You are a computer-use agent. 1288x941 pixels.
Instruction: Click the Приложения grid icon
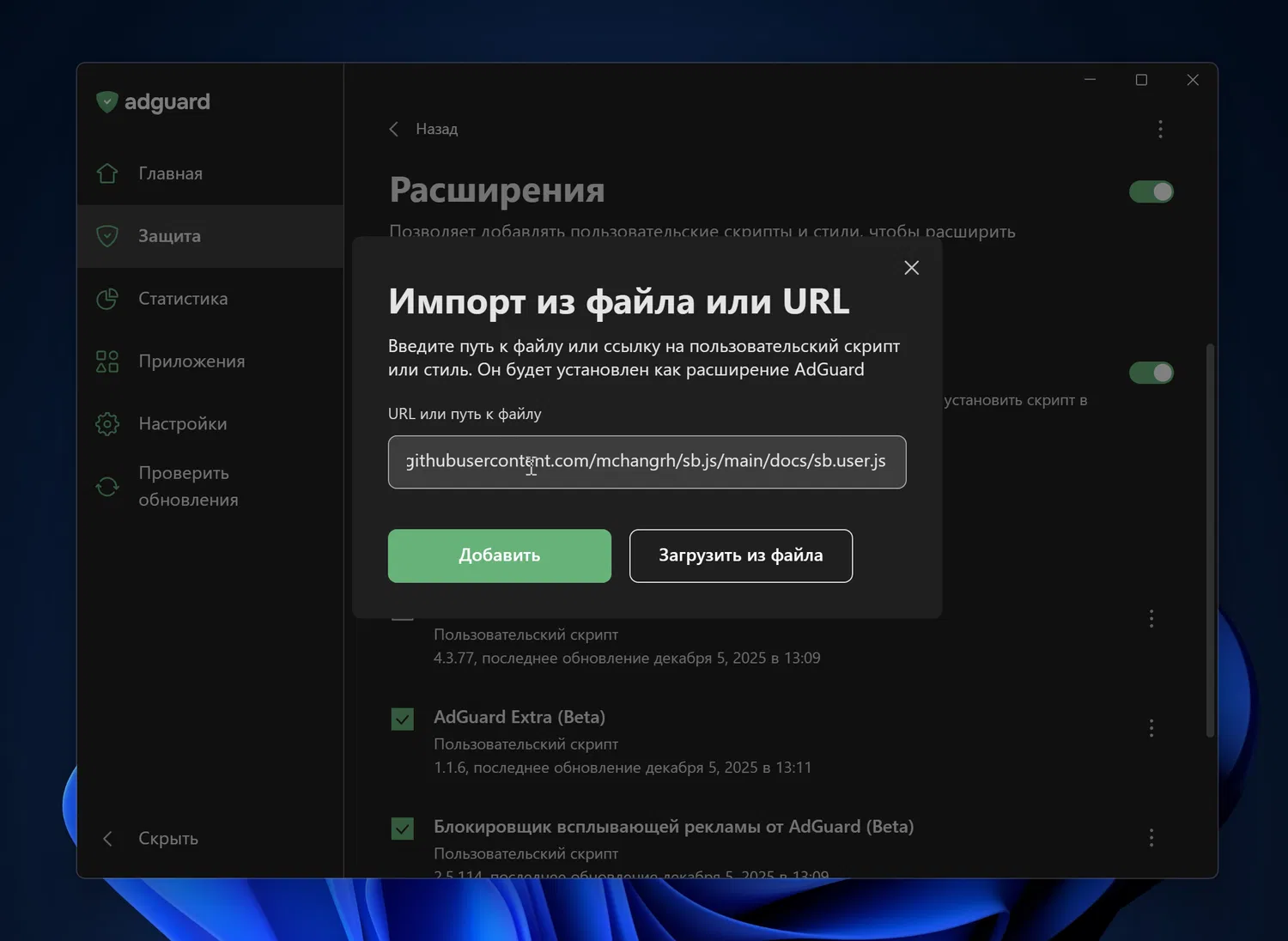[107, 361]
